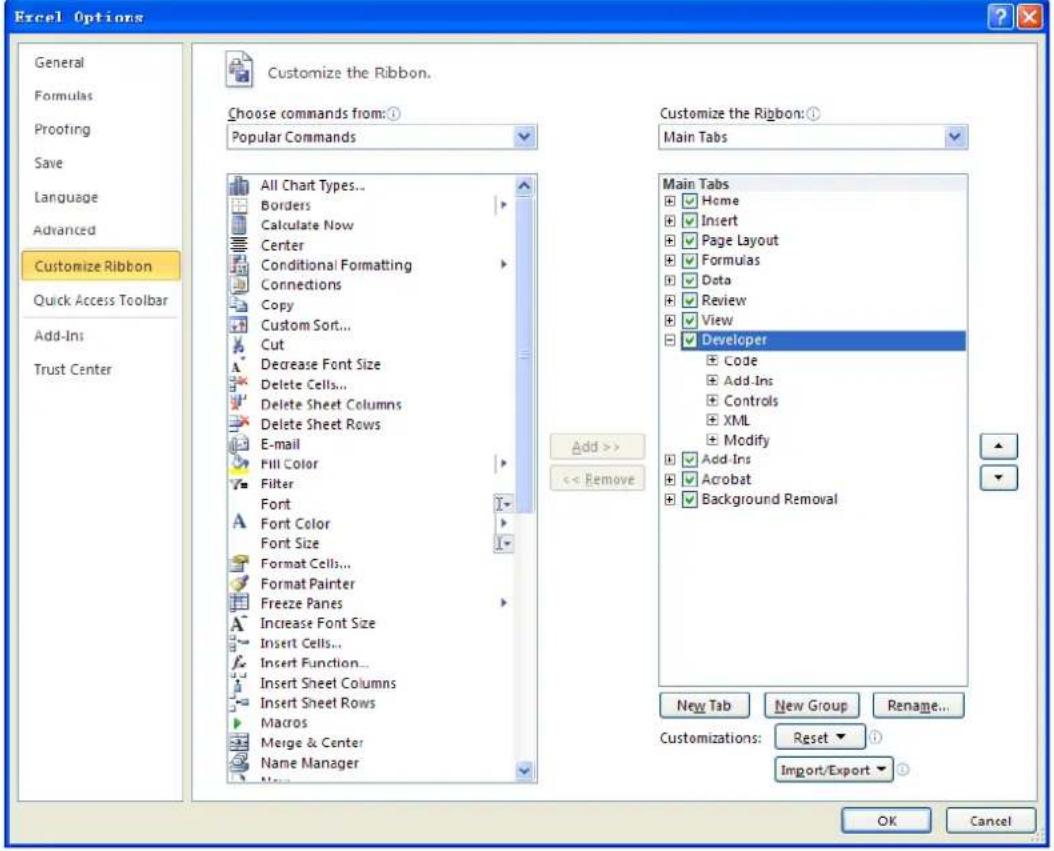Uncheck the Data tab checkbox
Screen dimensions: 1054x851
pyautogui.click(x=689, y=280)
